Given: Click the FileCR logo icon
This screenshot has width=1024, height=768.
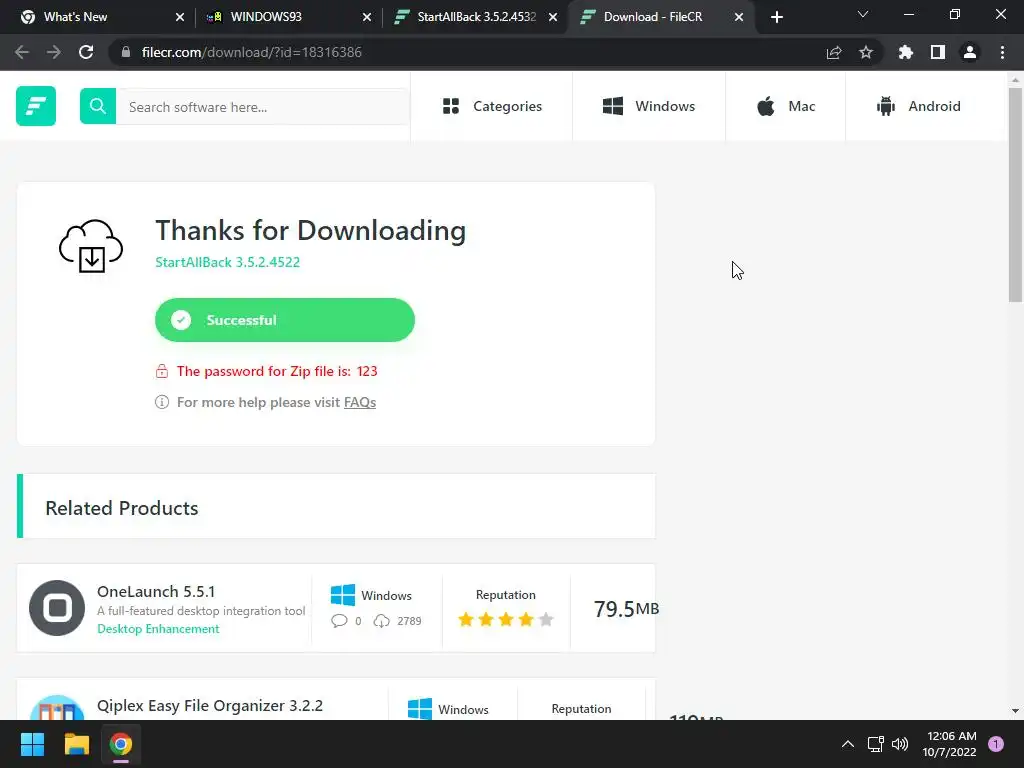Looking at the screenshot, I should tap(36, 106).
